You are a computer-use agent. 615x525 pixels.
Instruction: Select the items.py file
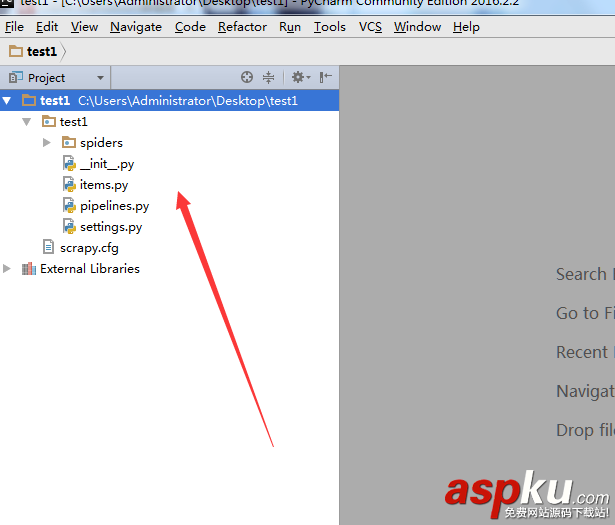click(104, 185)
